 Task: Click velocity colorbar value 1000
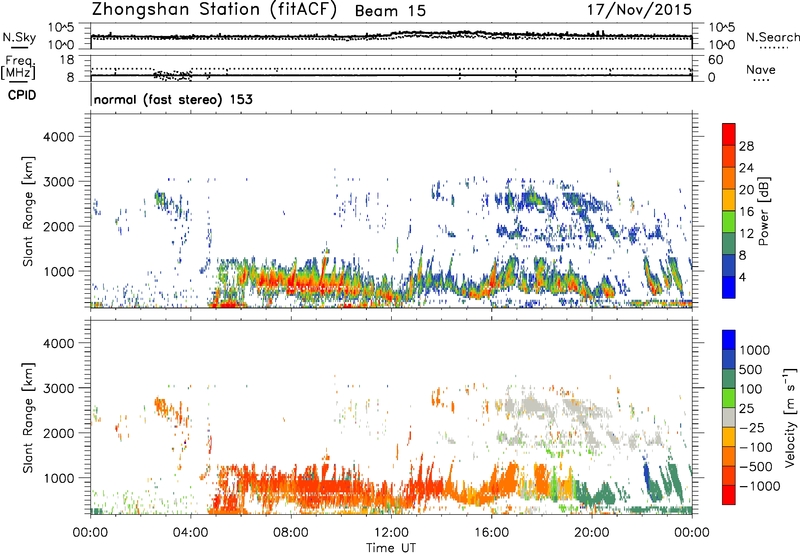click(754, 350)
